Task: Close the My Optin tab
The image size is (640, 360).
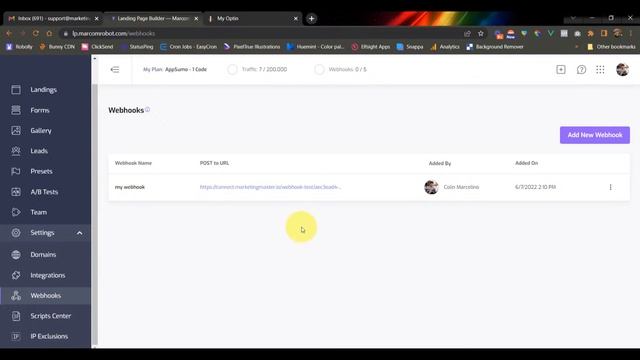Action: (x=296, y=18)
